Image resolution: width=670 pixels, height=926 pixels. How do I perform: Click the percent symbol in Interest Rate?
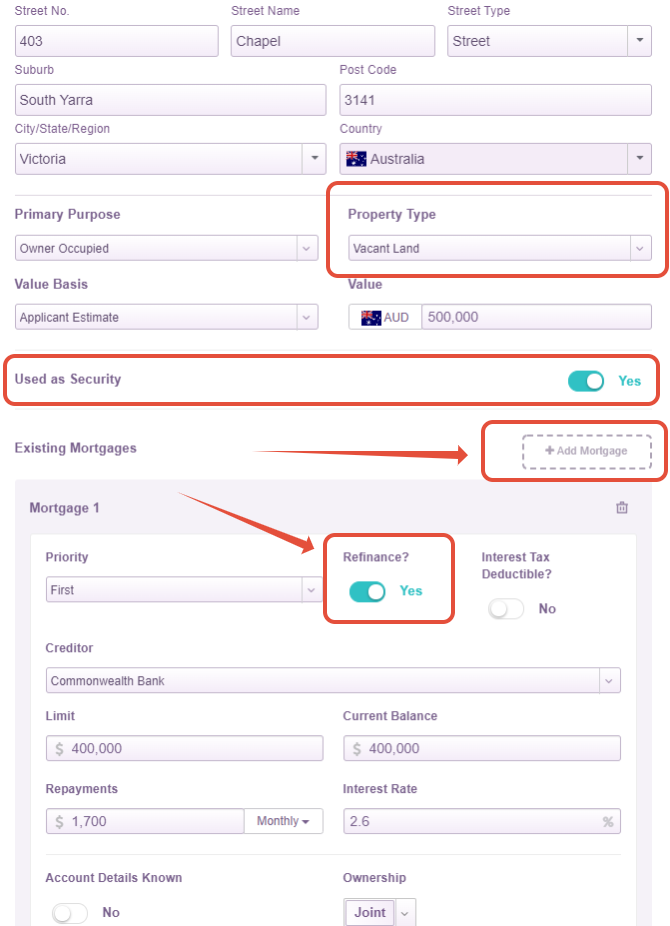coord(607,822)
